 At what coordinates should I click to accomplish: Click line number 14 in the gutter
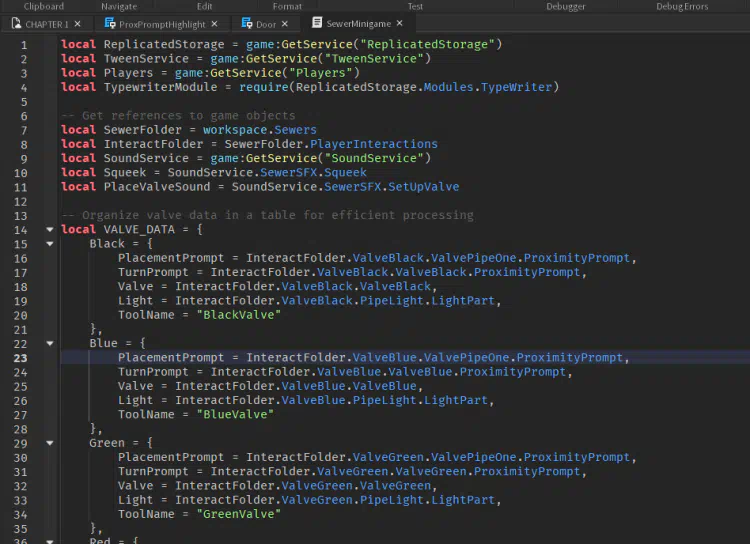[x=20, y=230]
